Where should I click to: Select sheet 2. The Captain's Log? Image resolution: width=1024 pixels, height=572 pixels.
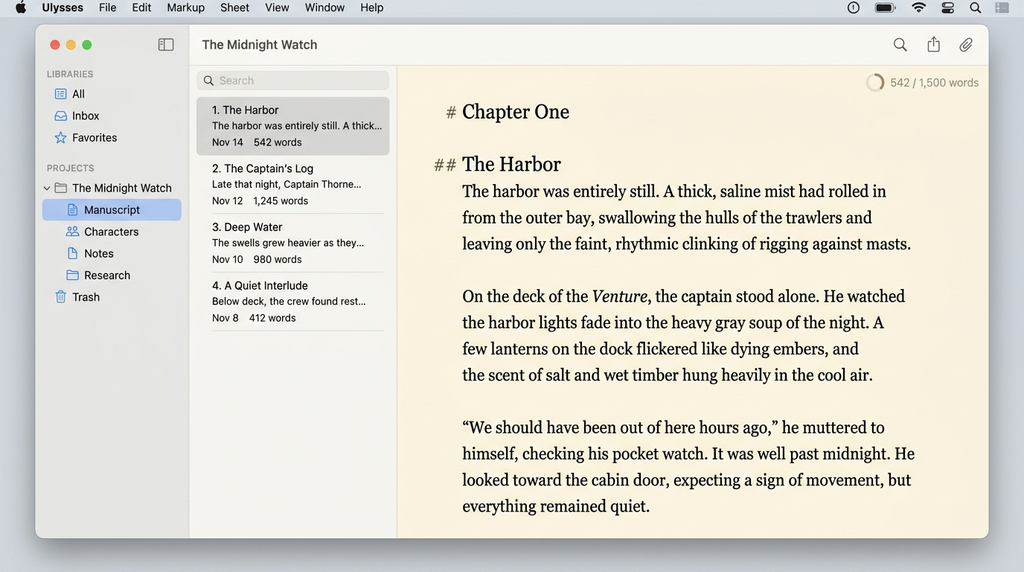pyautogui.click(x=293, y=184)
